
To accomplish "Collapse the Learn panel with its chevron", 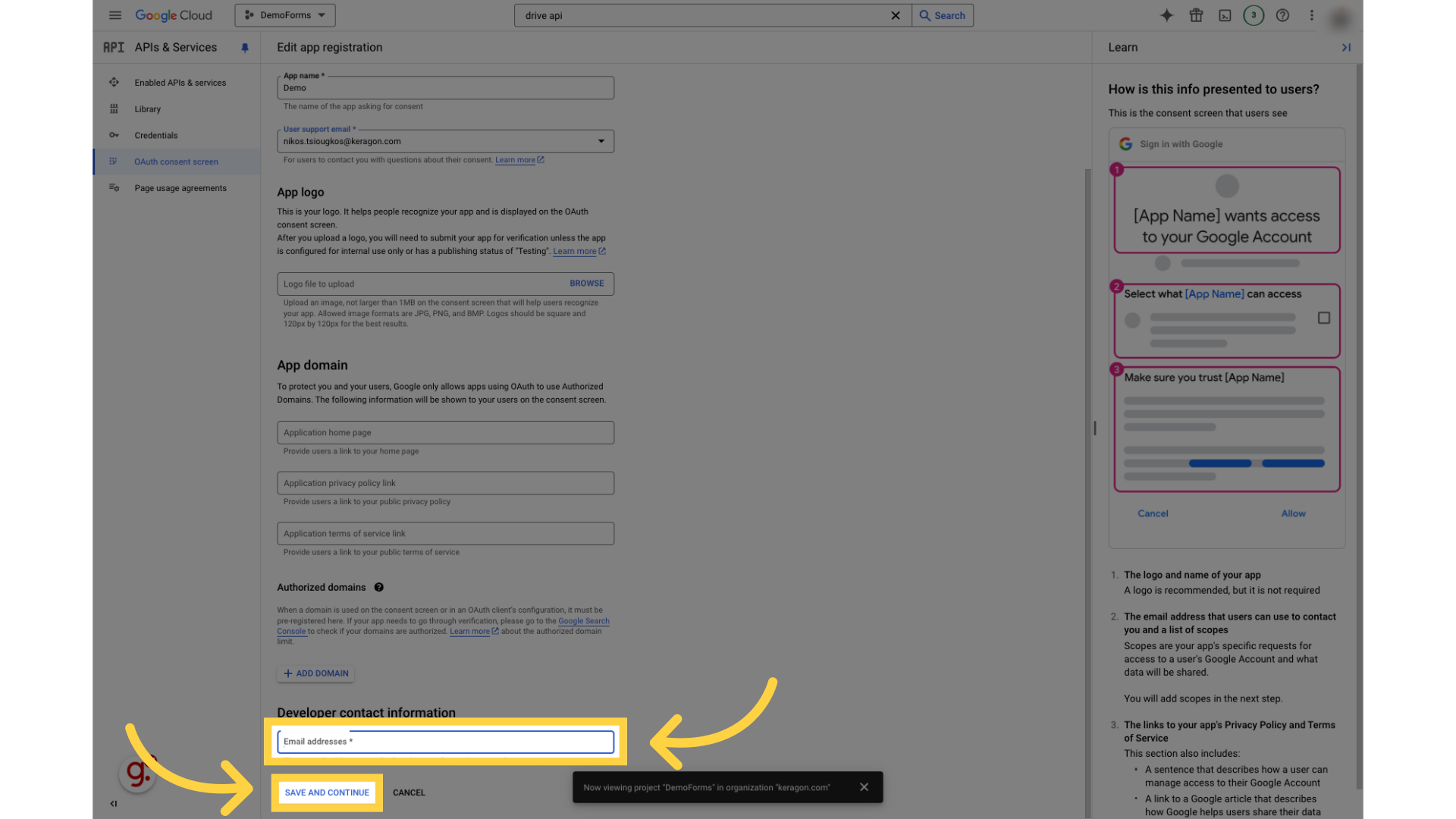I will click(x=1347, y=47).
